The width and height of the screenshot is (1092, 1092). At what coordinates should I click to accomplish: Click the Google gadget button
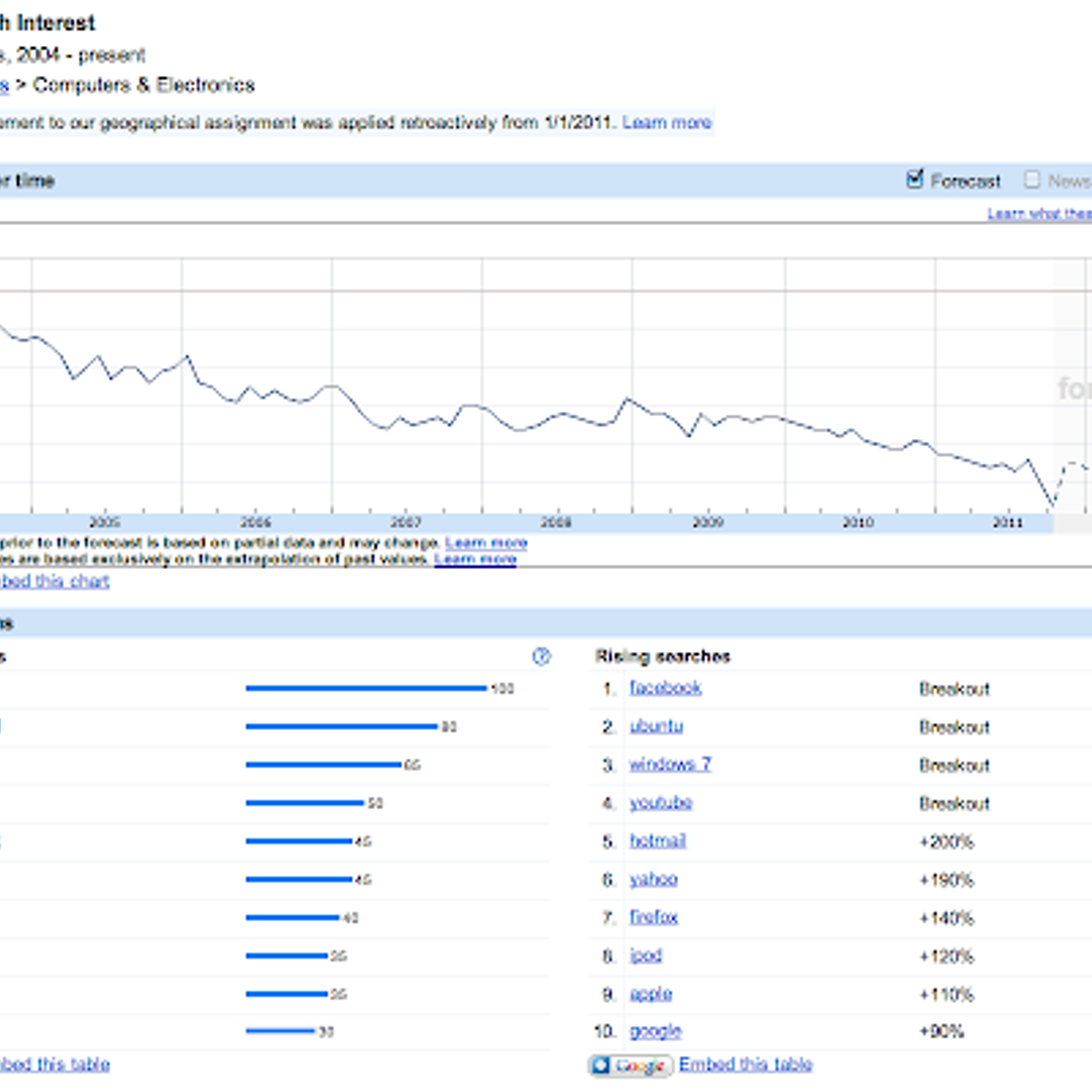pos(631,1065)
